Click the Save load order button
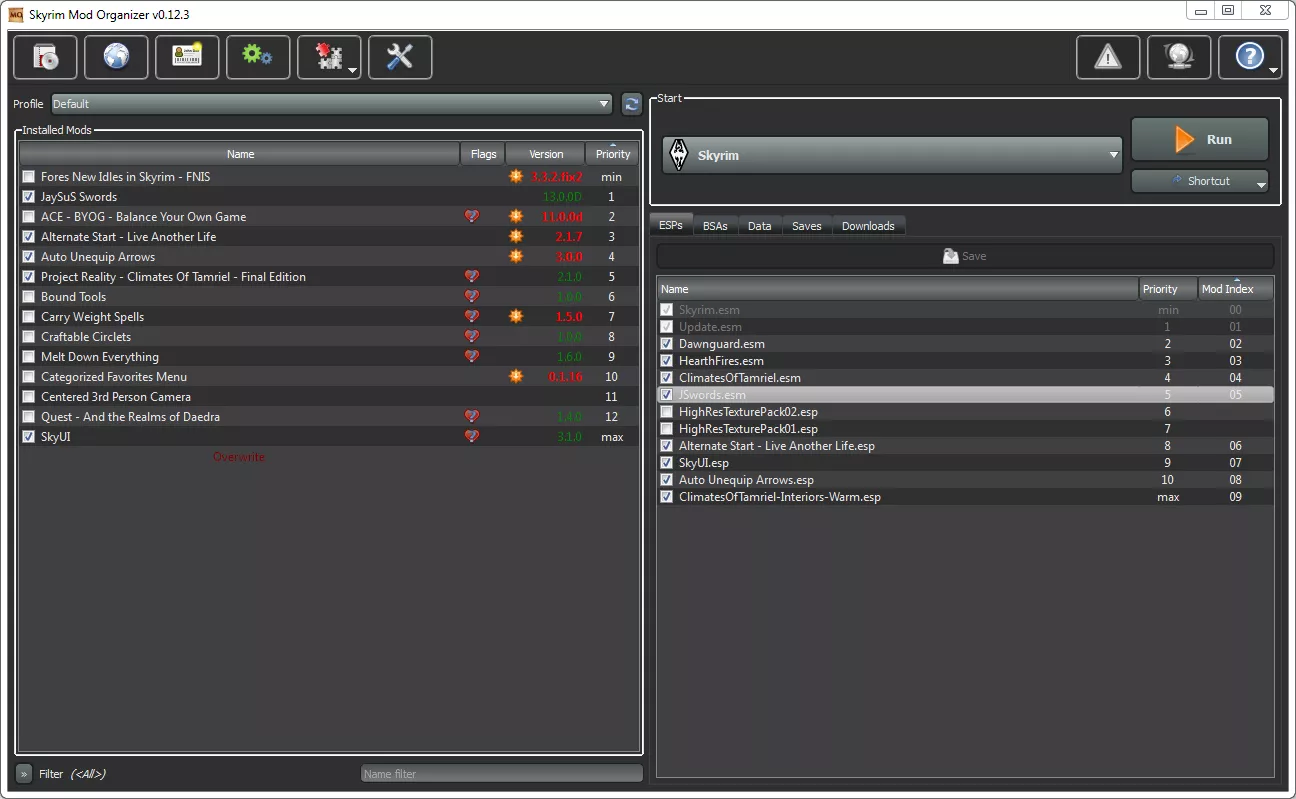The image size is (1296, 799). (x=965, y=256)
